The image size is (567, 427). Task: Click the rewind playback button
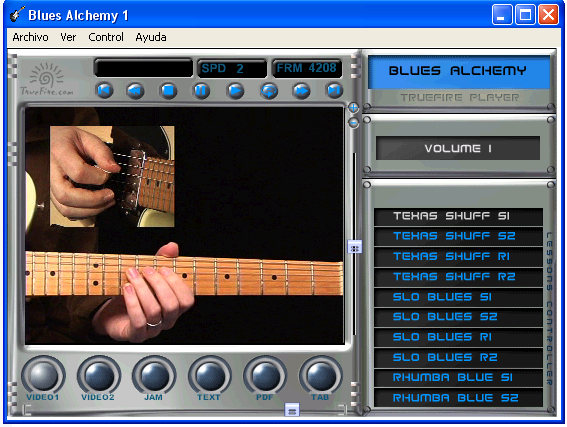(x=135, y=90)
